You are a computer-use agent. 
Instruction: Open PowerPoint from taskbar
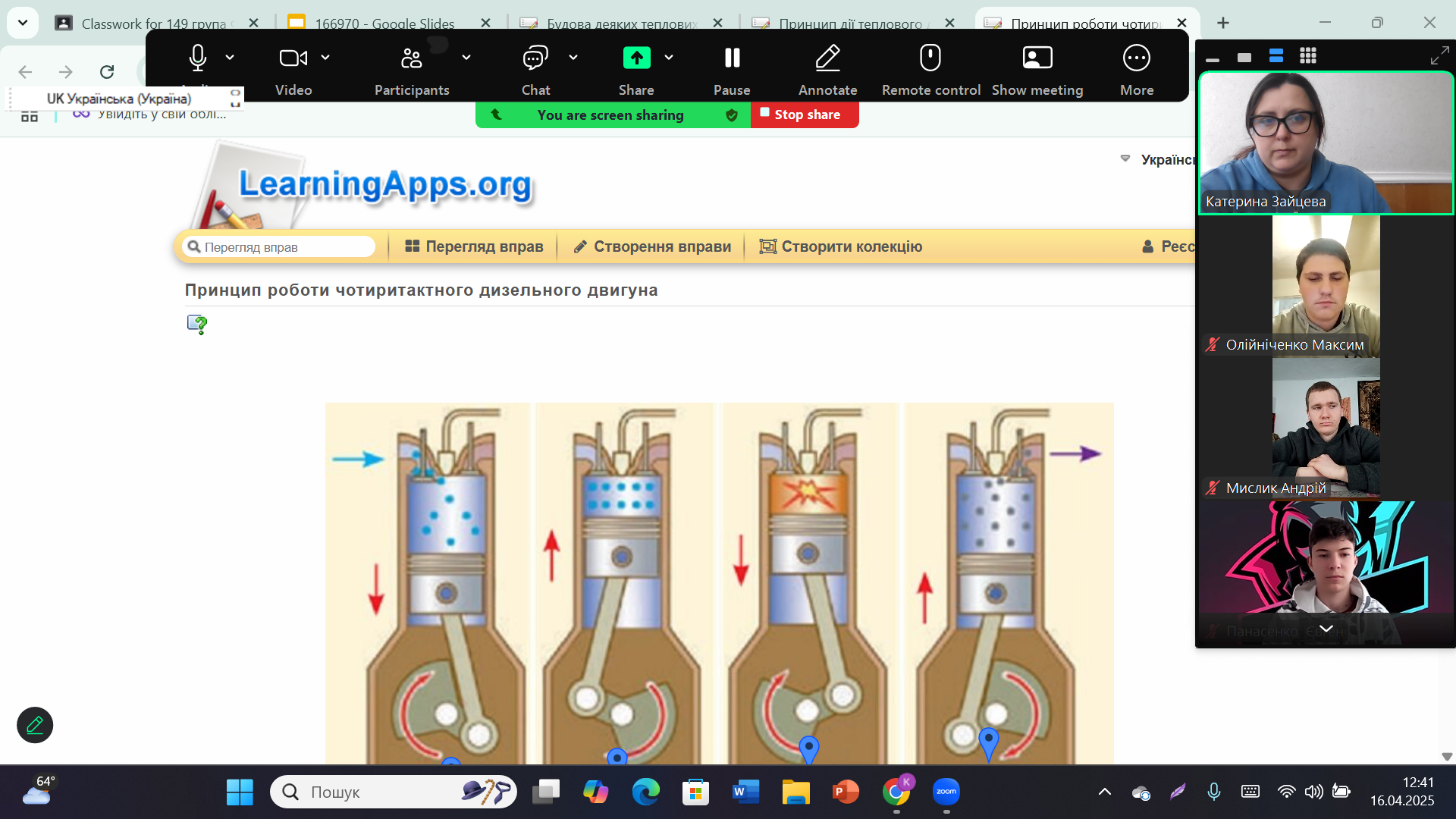pos(846,792)
